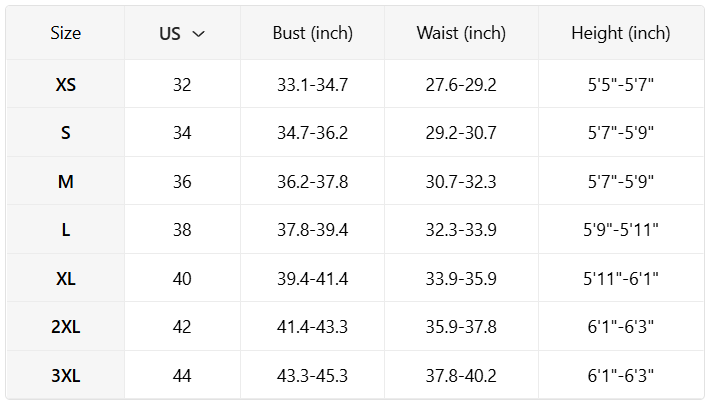Click the Size column header
The width and height of the screenshot is (711, 405).
[66, 33]
